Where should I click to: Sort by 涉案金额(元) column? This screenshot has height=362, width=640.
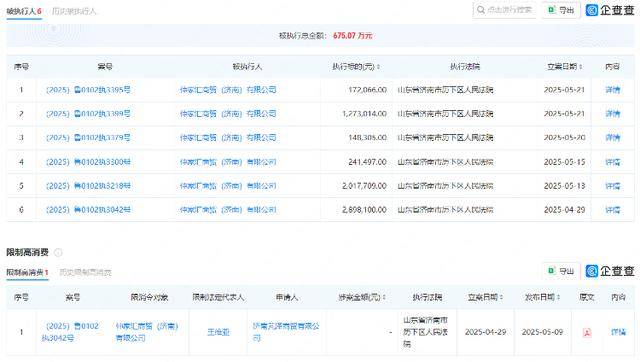[384, 298]
